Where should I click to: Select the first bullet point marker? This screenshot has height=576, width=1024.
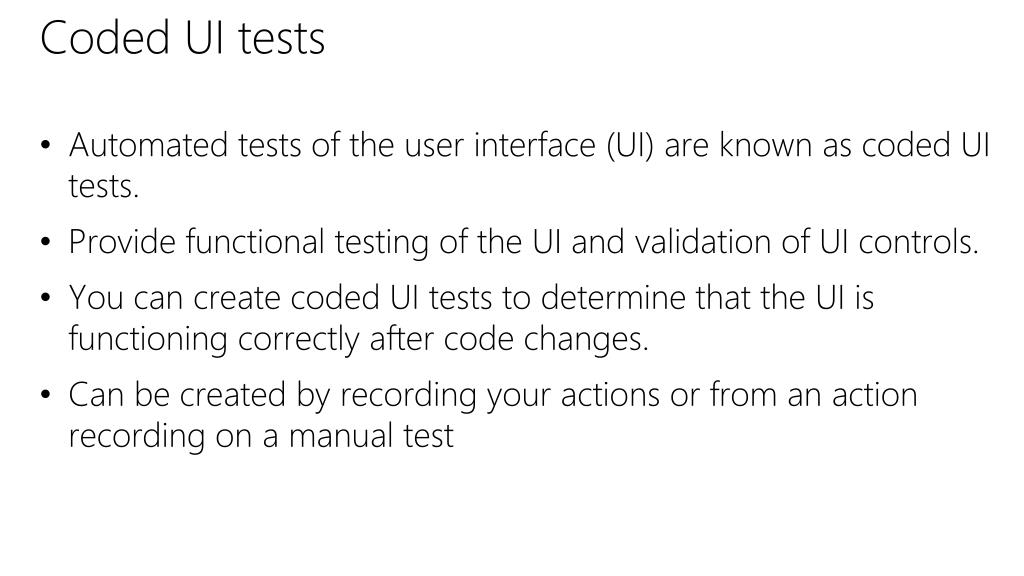pyautogui.click(x=45, y=145)
